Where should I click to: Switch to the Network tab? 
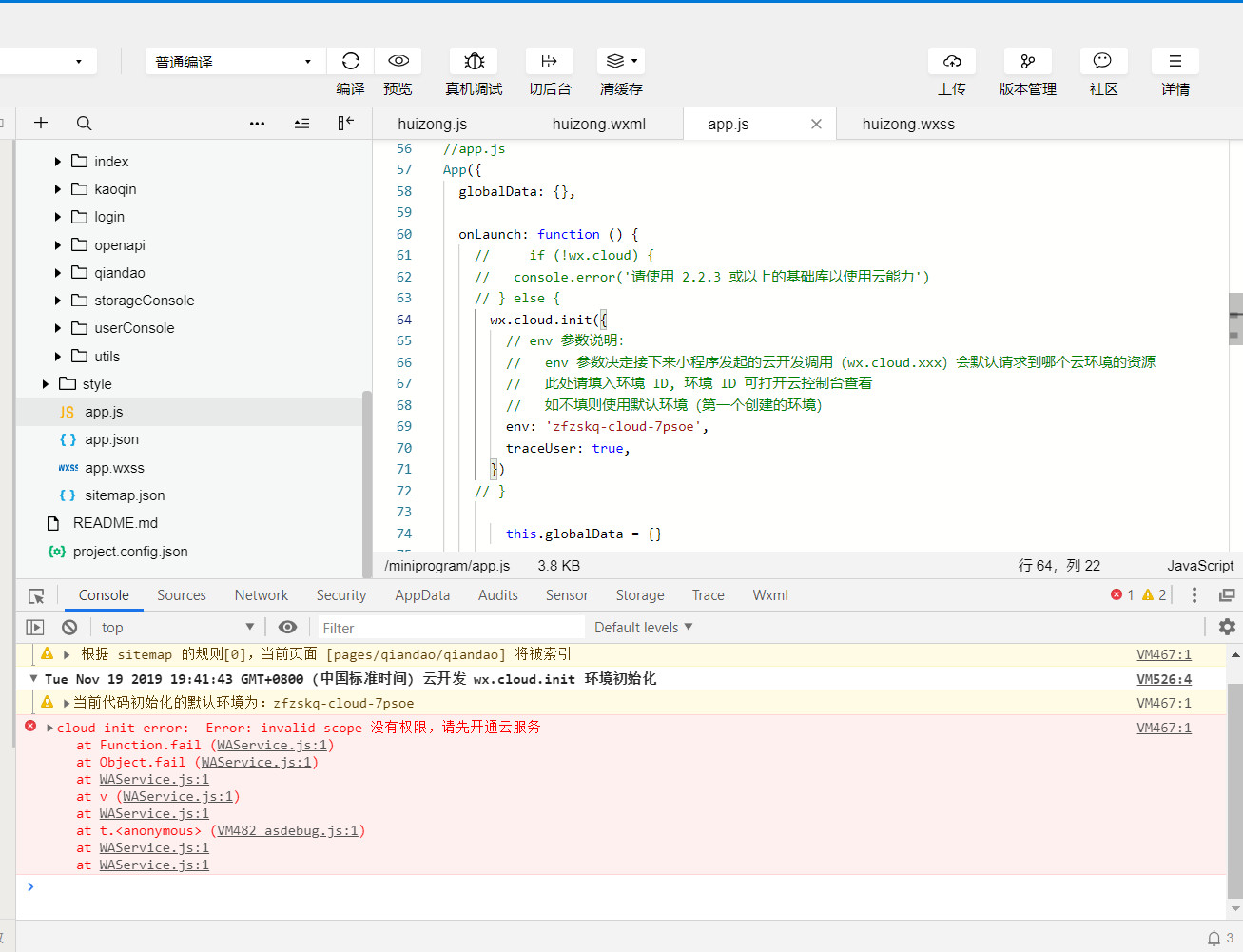coord(261,595)
